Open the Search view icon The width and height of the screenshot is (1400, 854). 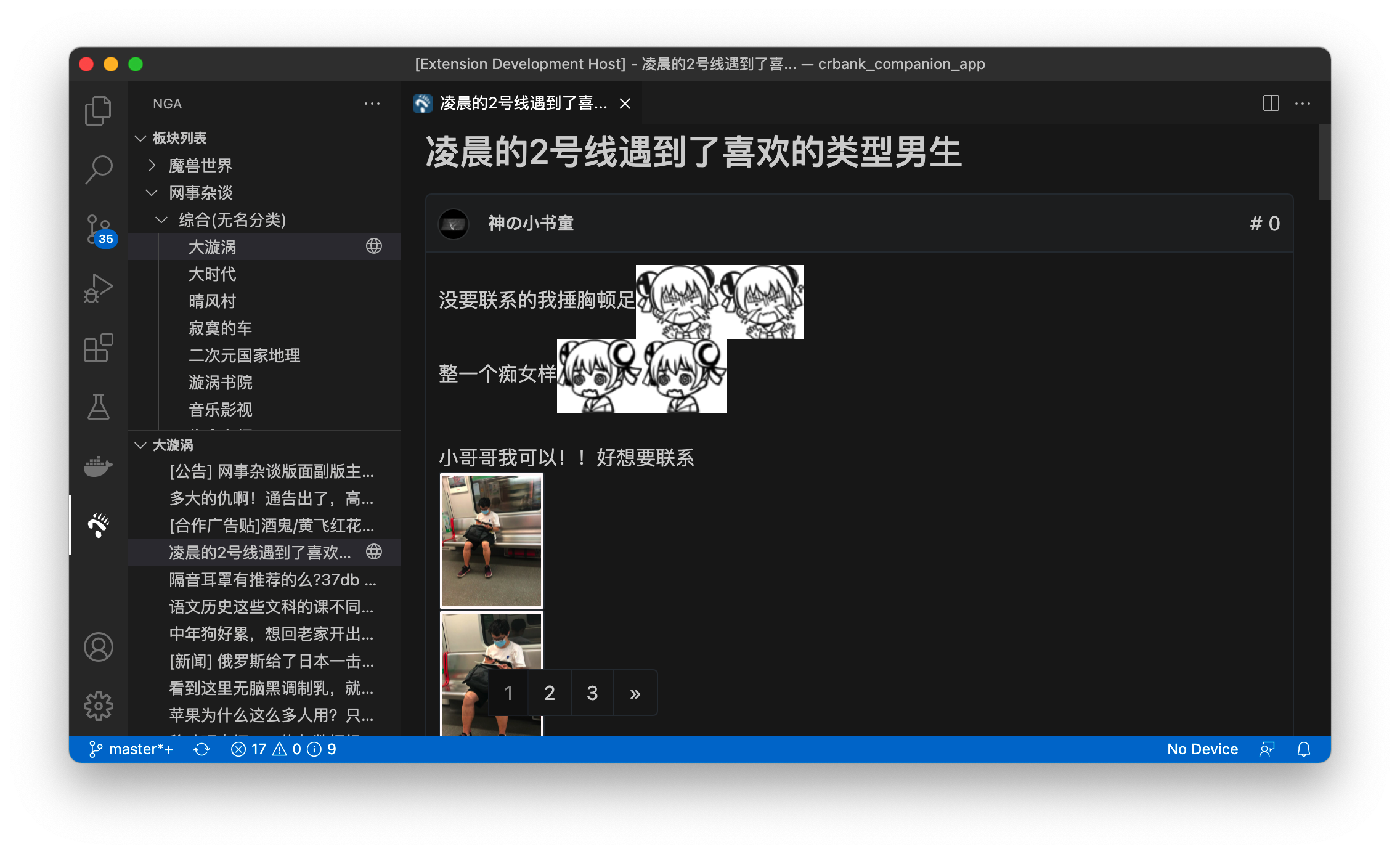click(x=98, y=169)
